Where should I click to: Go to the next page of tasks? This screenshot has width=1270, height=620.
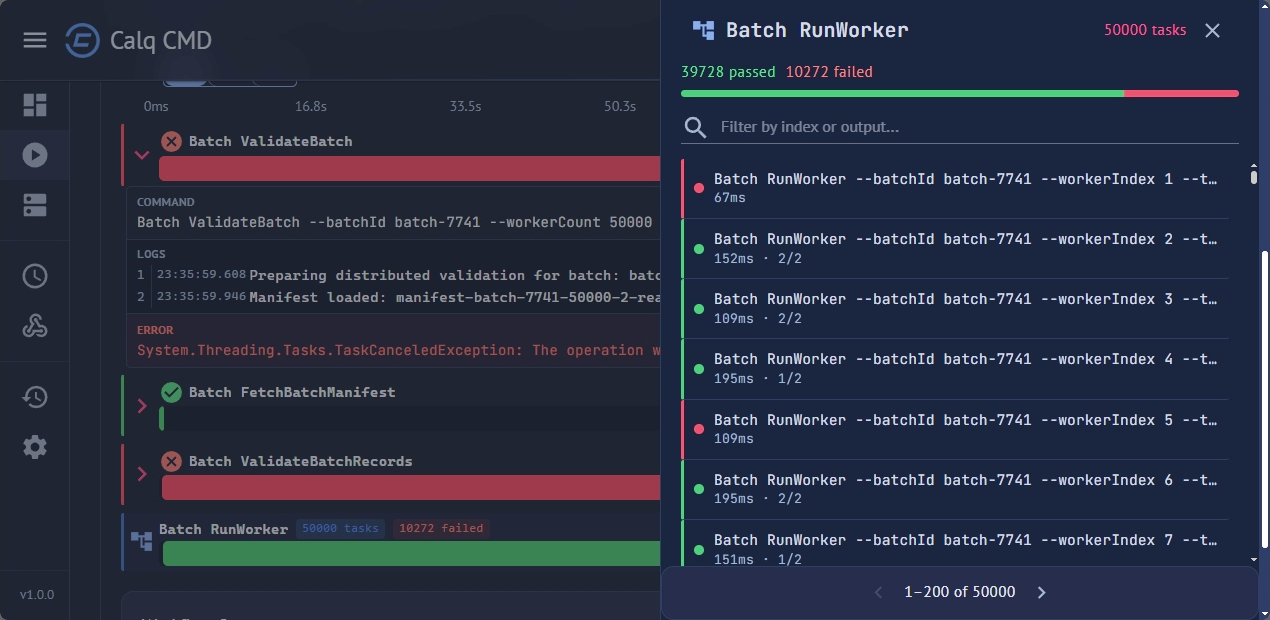[x=1041, y=592]
